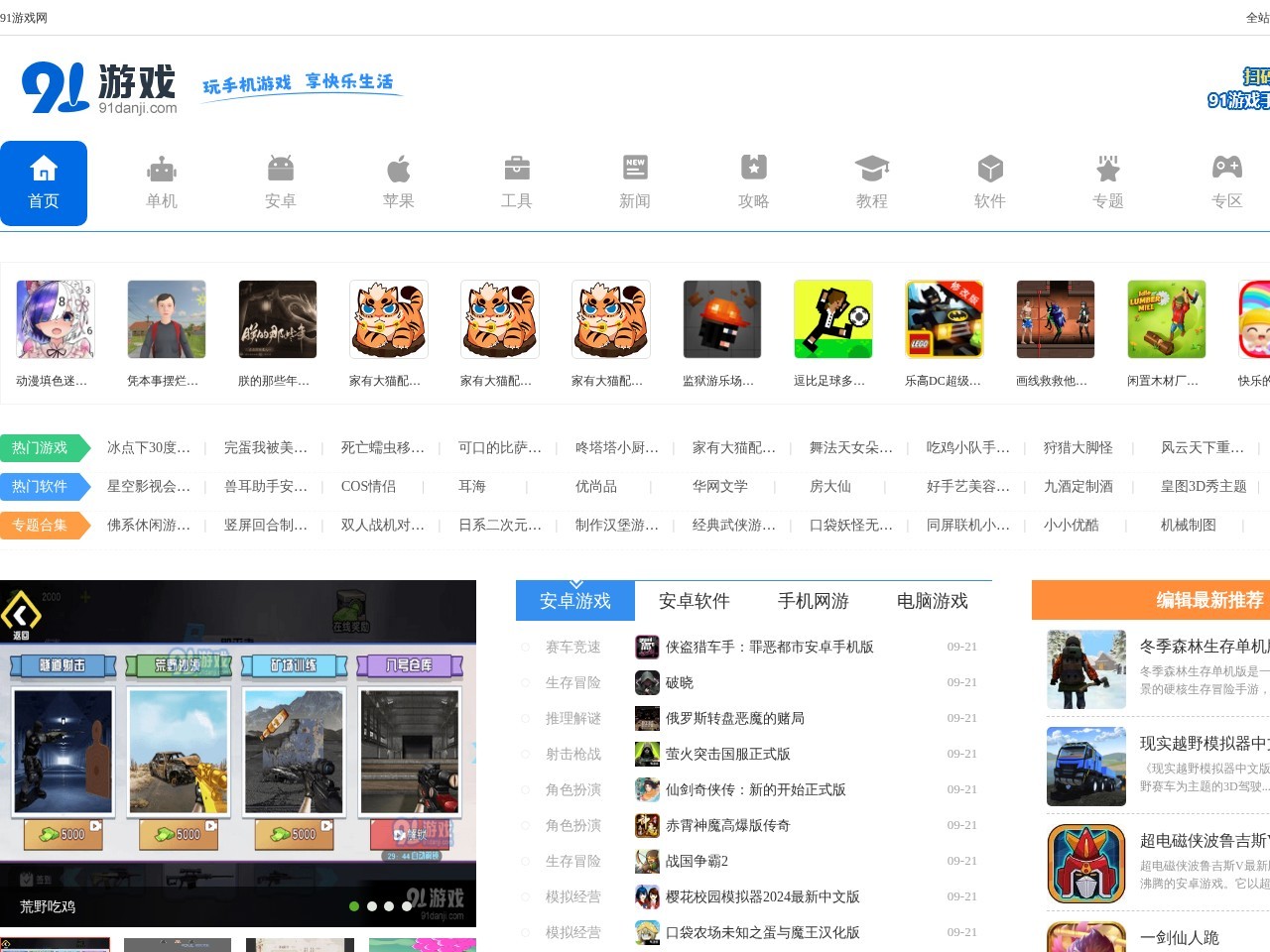Open the 闲置木材厂 game icon

point(1167,319)
